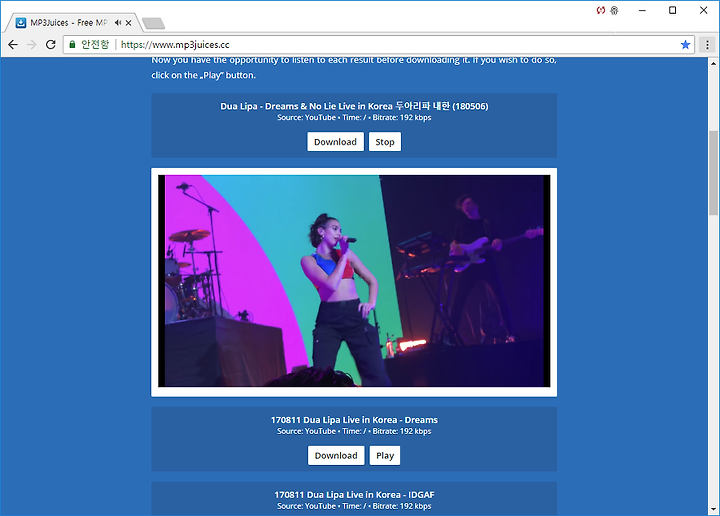720x516 pixels.
Task: Download 170811 Dua Lipa Live in Korea - Dreams
Action: click(336, 455)
